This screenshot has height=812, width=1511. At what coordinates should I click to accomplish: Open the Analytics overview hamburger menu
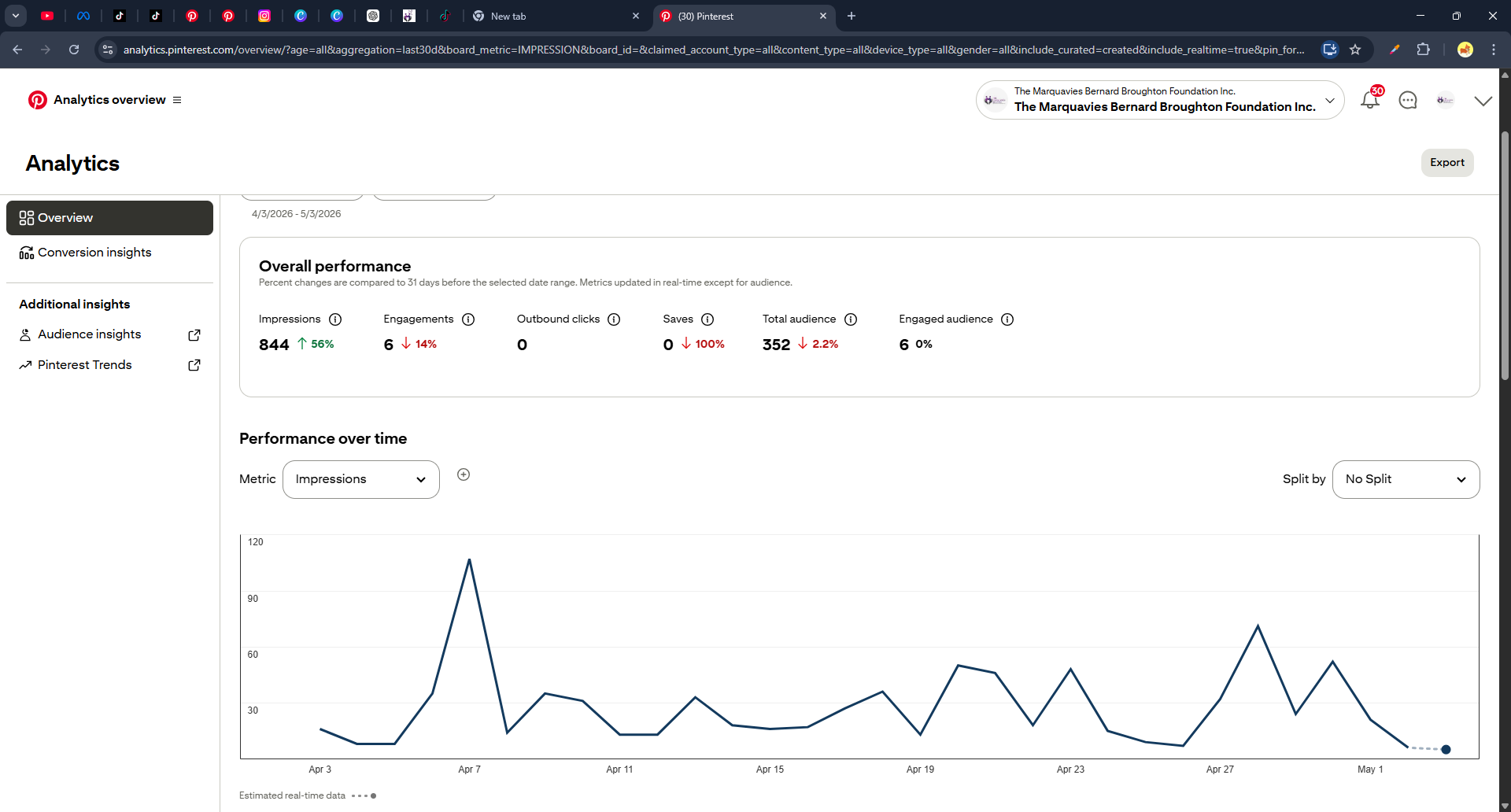coord(177,100)
